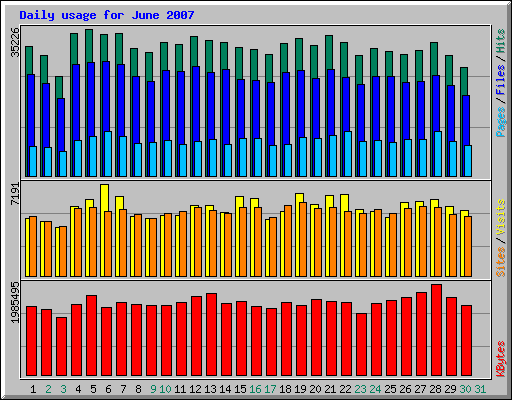The image size is (512, 400).
Task: Select the red KBytes bar for day 23
Action: click(361, 345)
